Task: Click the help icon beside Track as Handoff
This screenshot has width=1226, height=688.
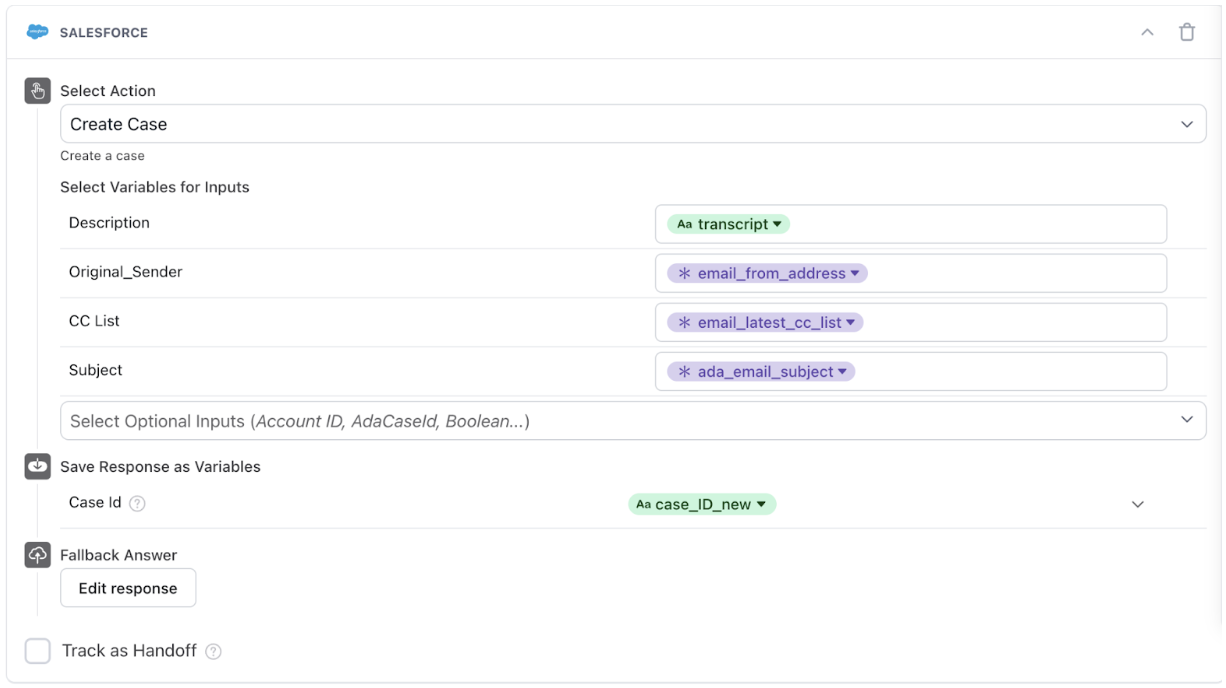Action: tap(213, 651)
